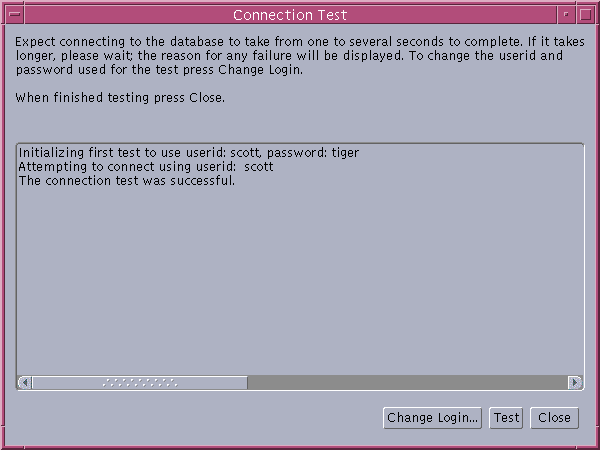
Task: Click the dotted grip on the scrollbar thumb
Action: point(140,382)
